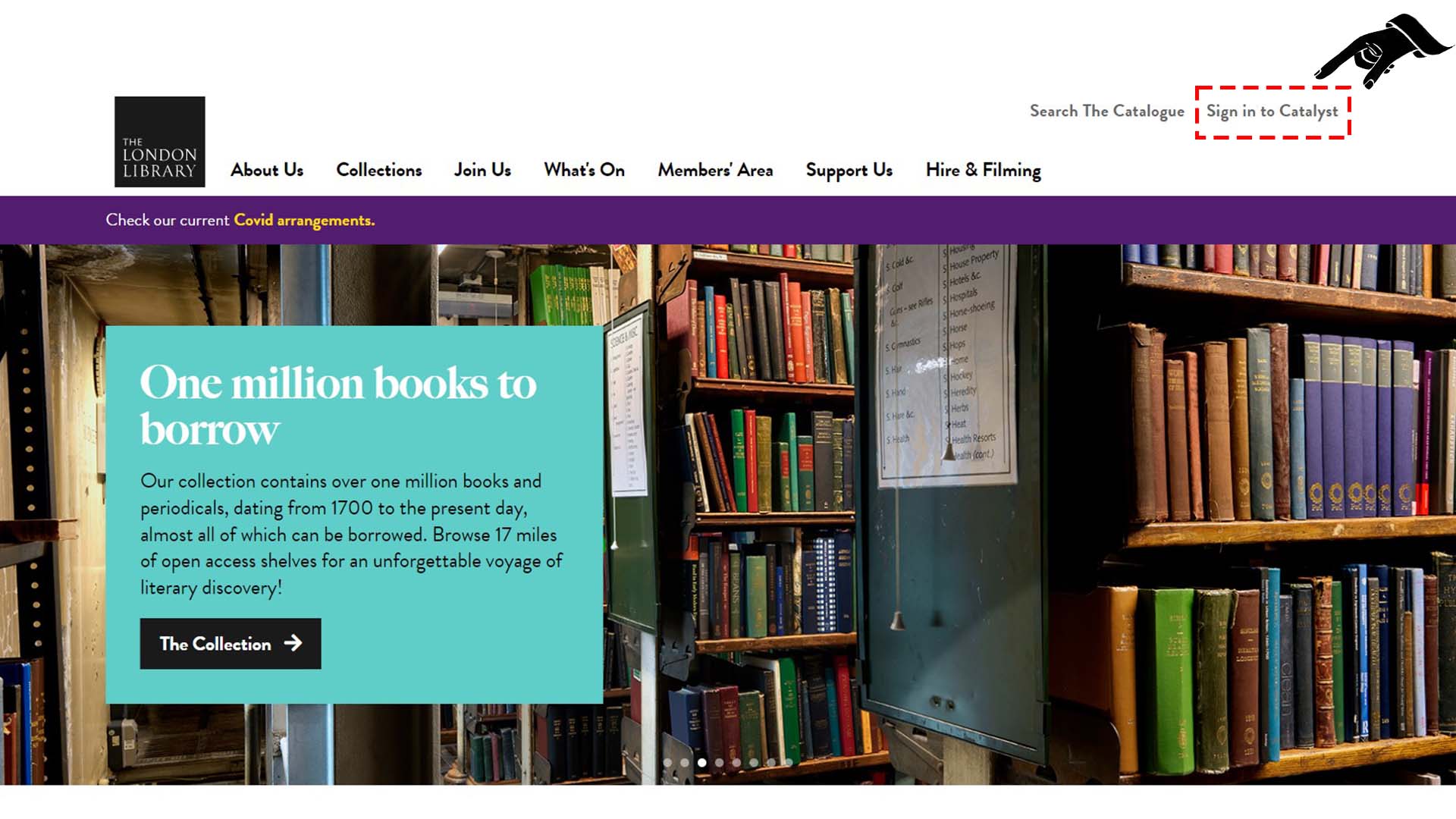Open the Support Us menu

849,171
